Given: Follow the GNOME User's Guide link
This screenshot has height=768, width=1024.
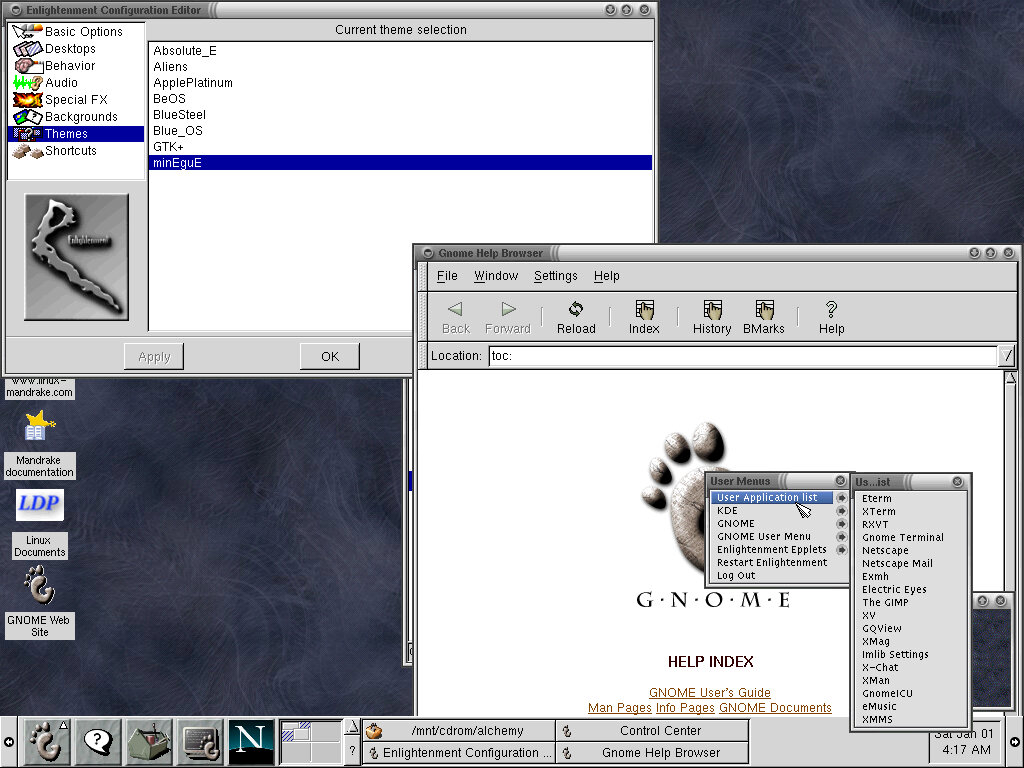Looking at the screenshot, I should click(x=709, y=693).
